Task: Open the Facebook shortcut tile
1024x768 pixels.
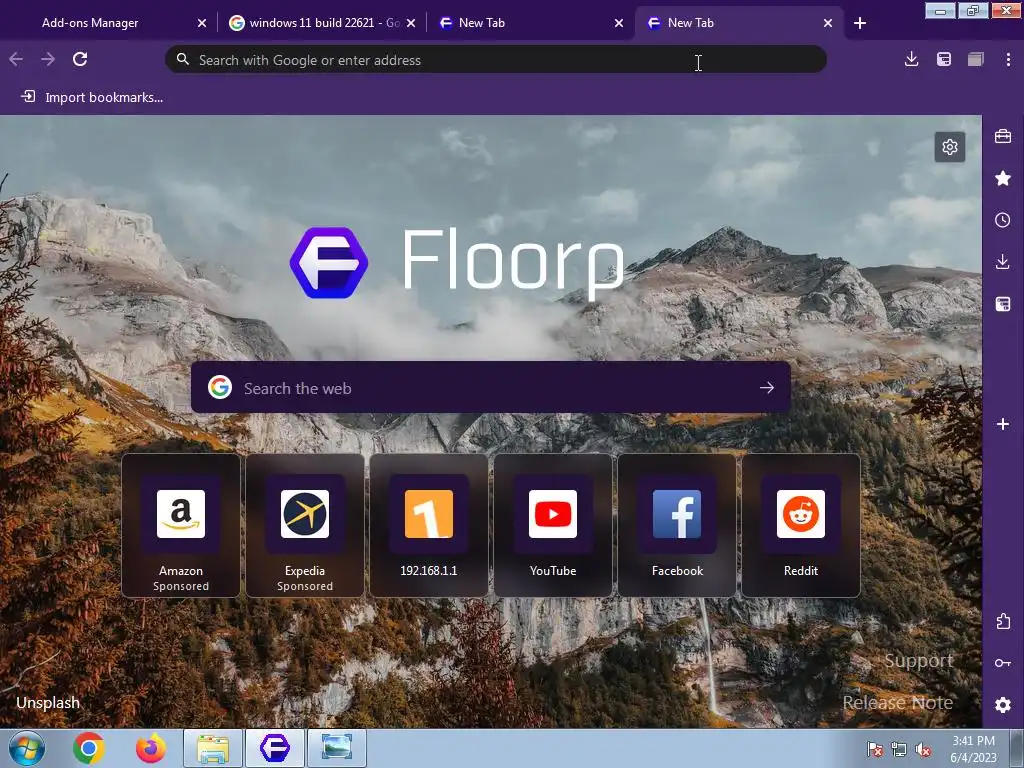Action: pyautogui.click(x=677, y=525)
